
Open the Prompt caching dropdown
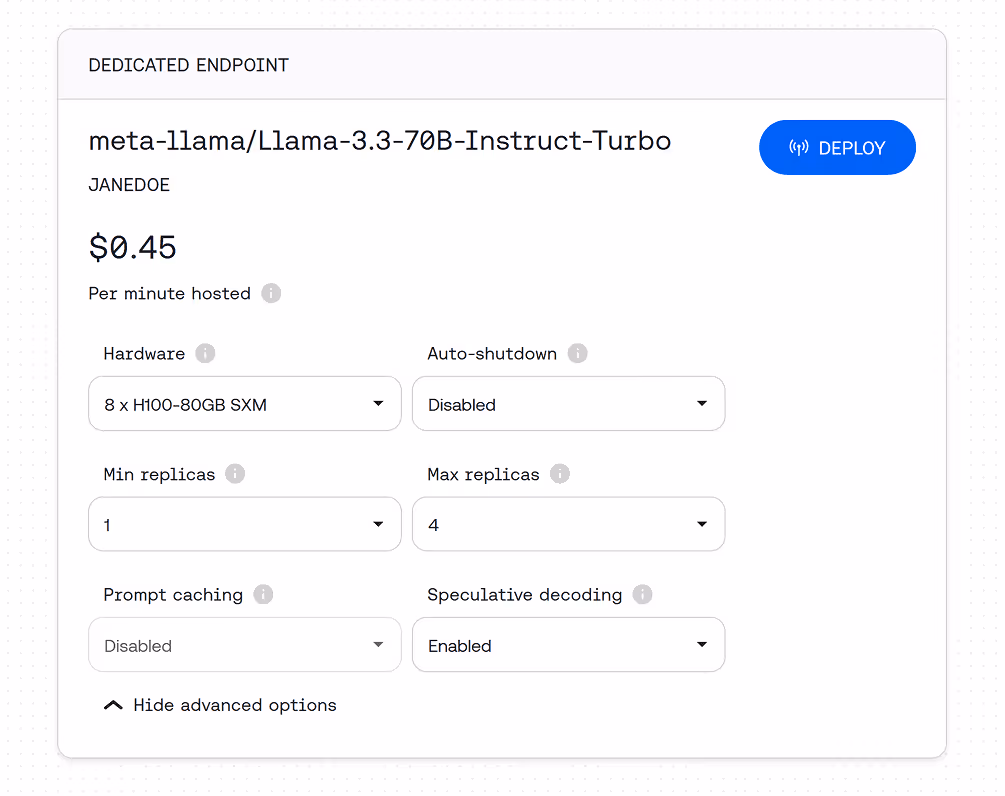245,645
